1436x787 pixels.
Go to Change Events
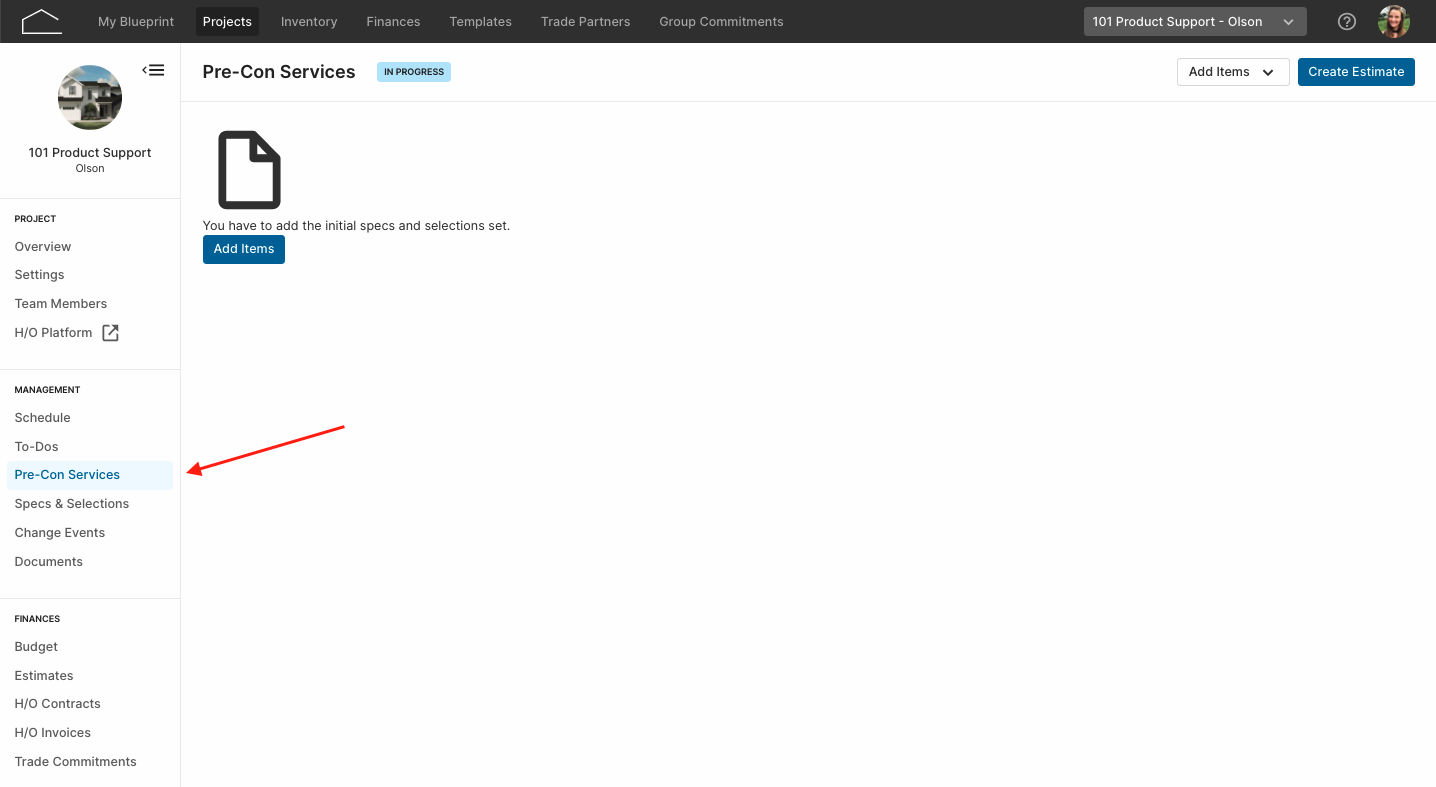(60, 533)
